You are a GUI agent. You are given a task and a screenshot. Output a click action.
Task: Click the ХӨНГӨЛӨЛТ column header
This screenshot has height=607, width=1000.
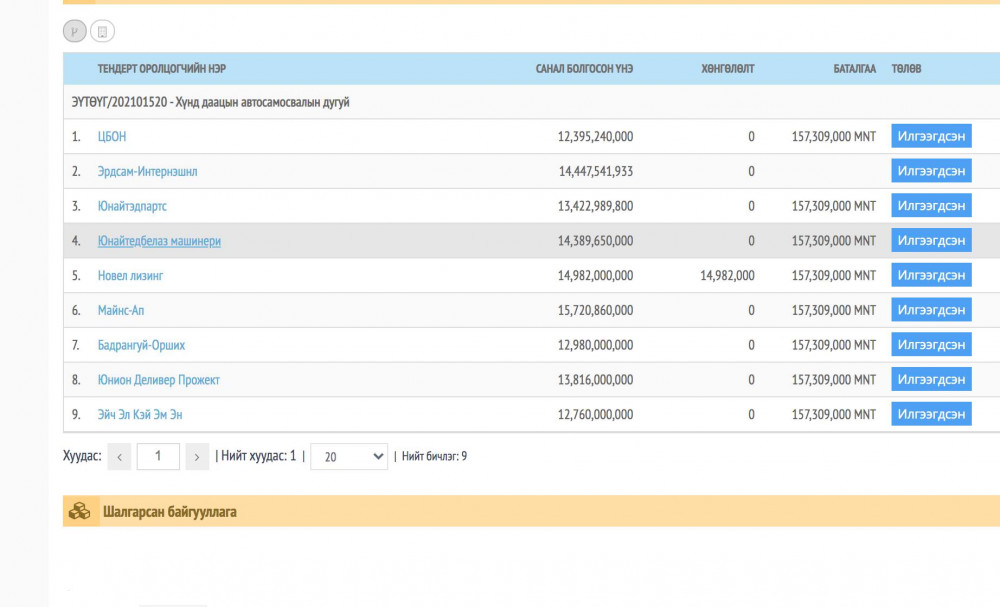[728, 69]
